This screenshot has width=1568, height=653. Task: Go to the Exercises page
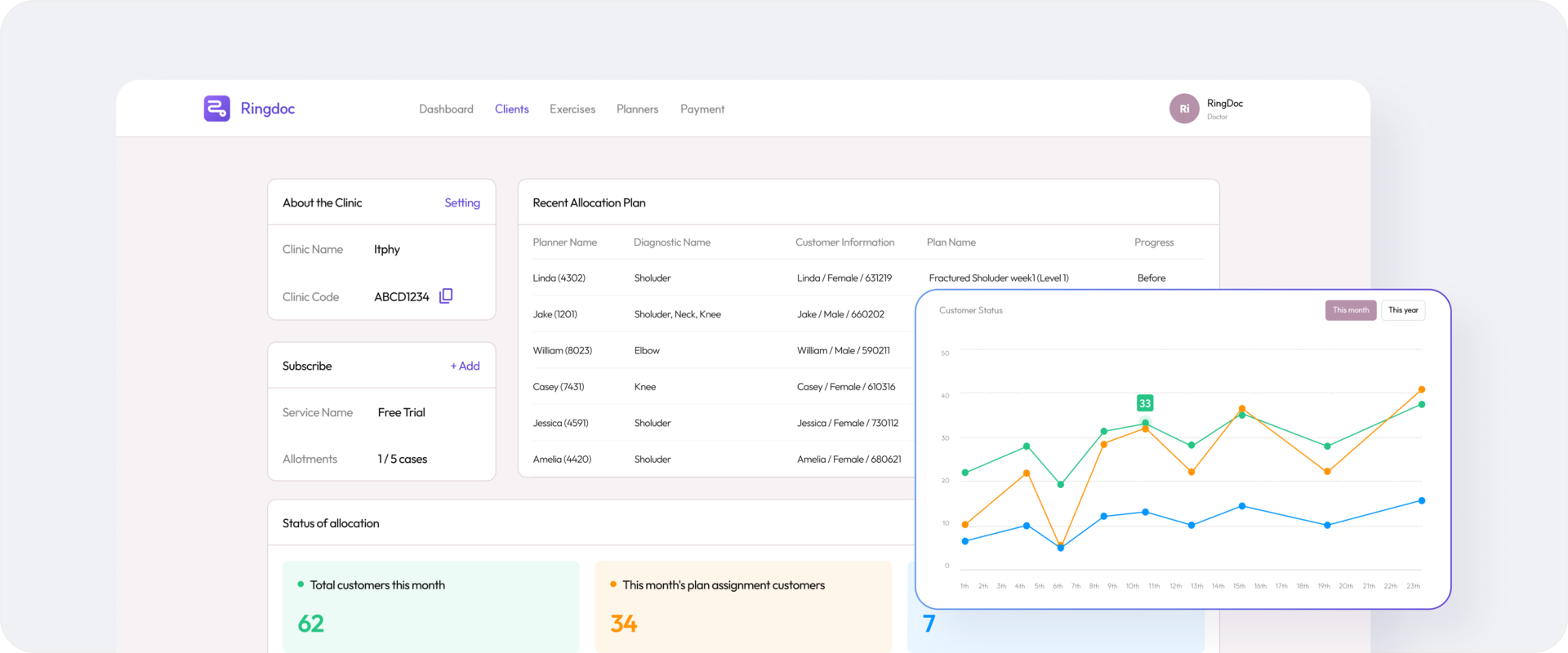pyautogui.click(x=572, y=109)
